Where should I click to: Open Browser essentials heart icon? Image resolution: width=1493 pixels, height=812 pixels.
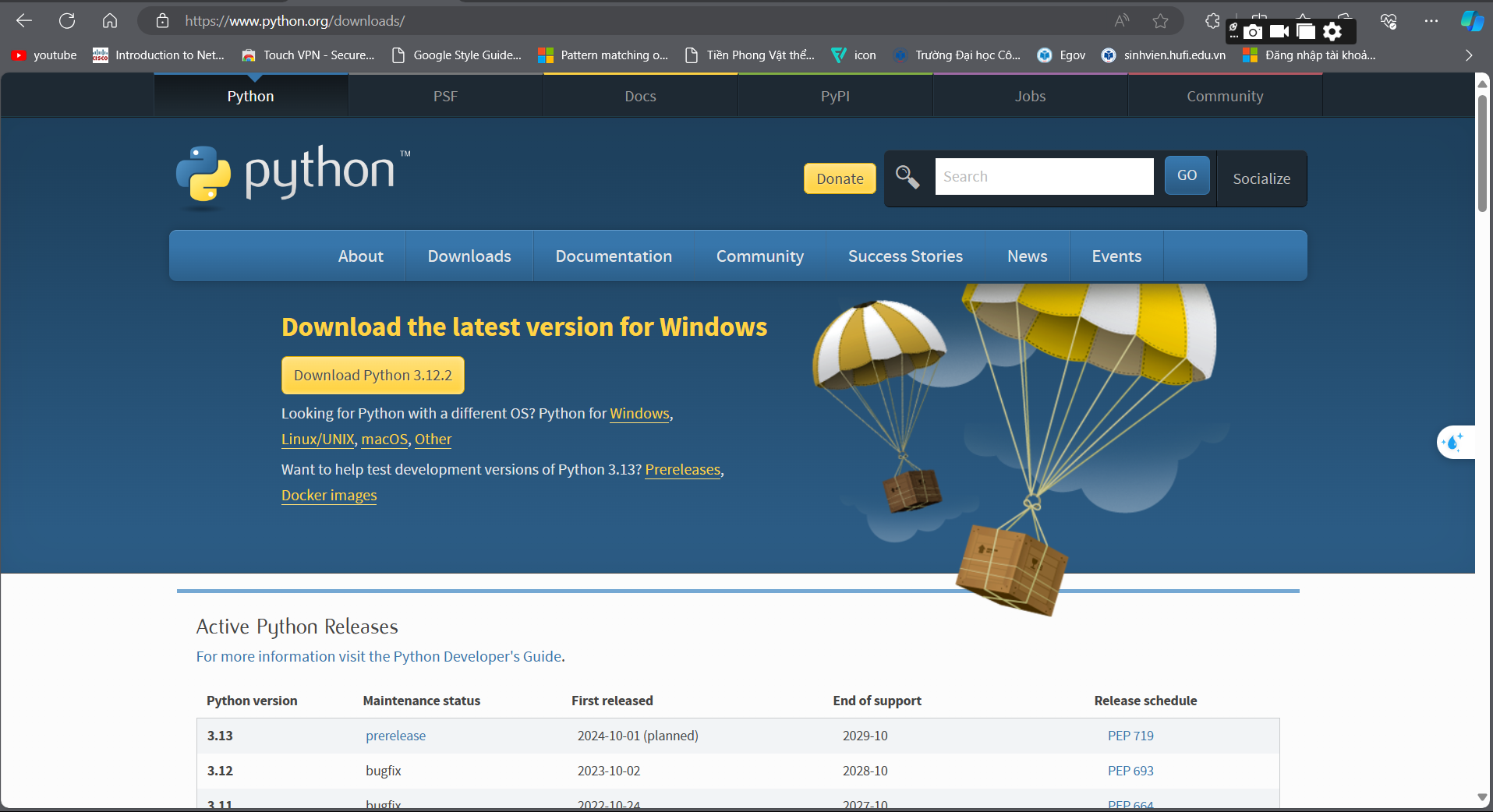tap(1389, 21)
